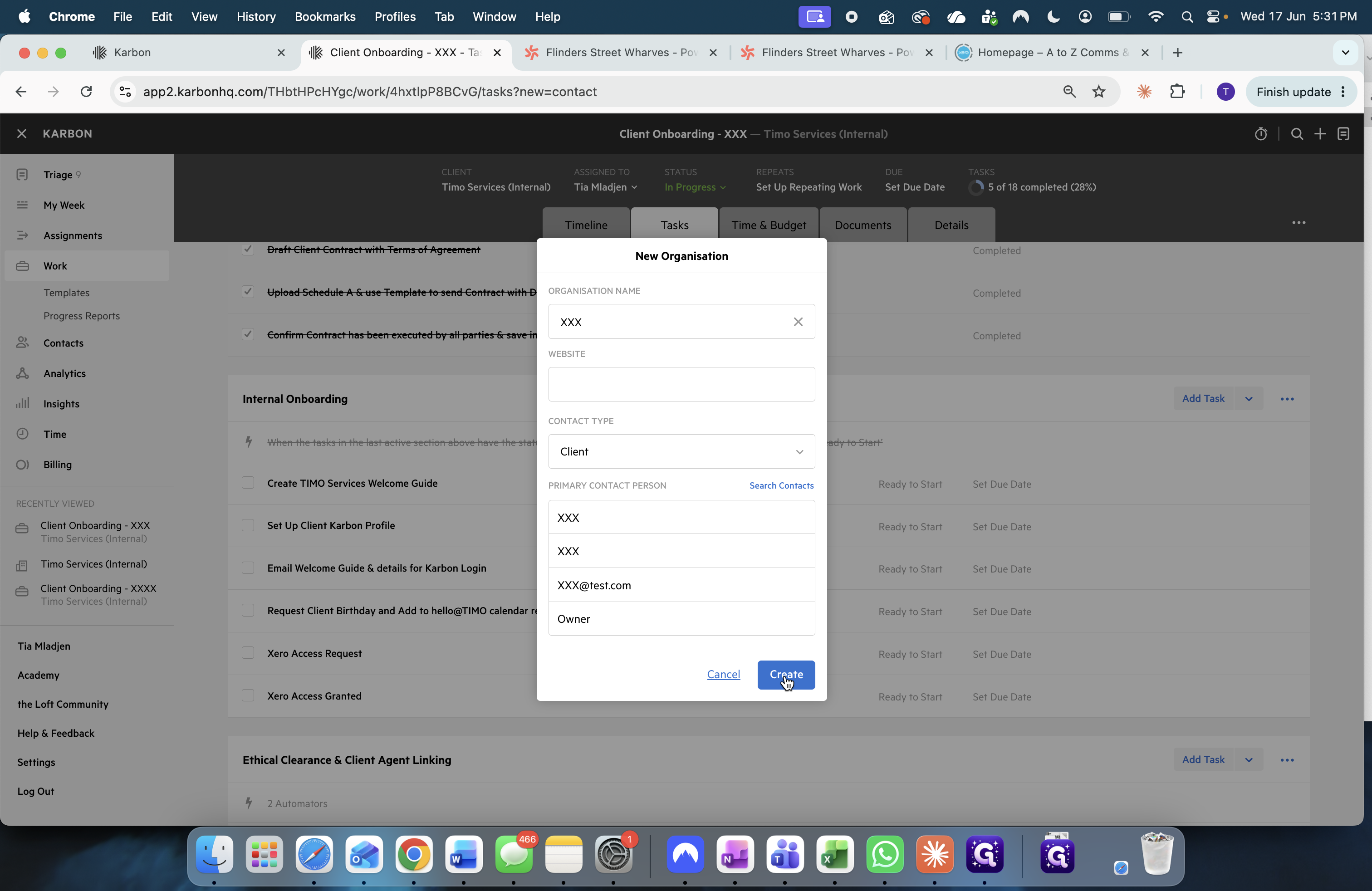
Task: Open Finder from the dock
Action: 215,854
